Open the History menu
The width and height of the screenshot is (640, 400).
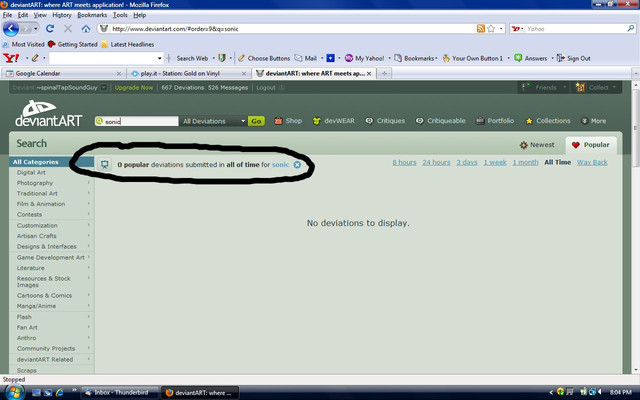(62, 15)
